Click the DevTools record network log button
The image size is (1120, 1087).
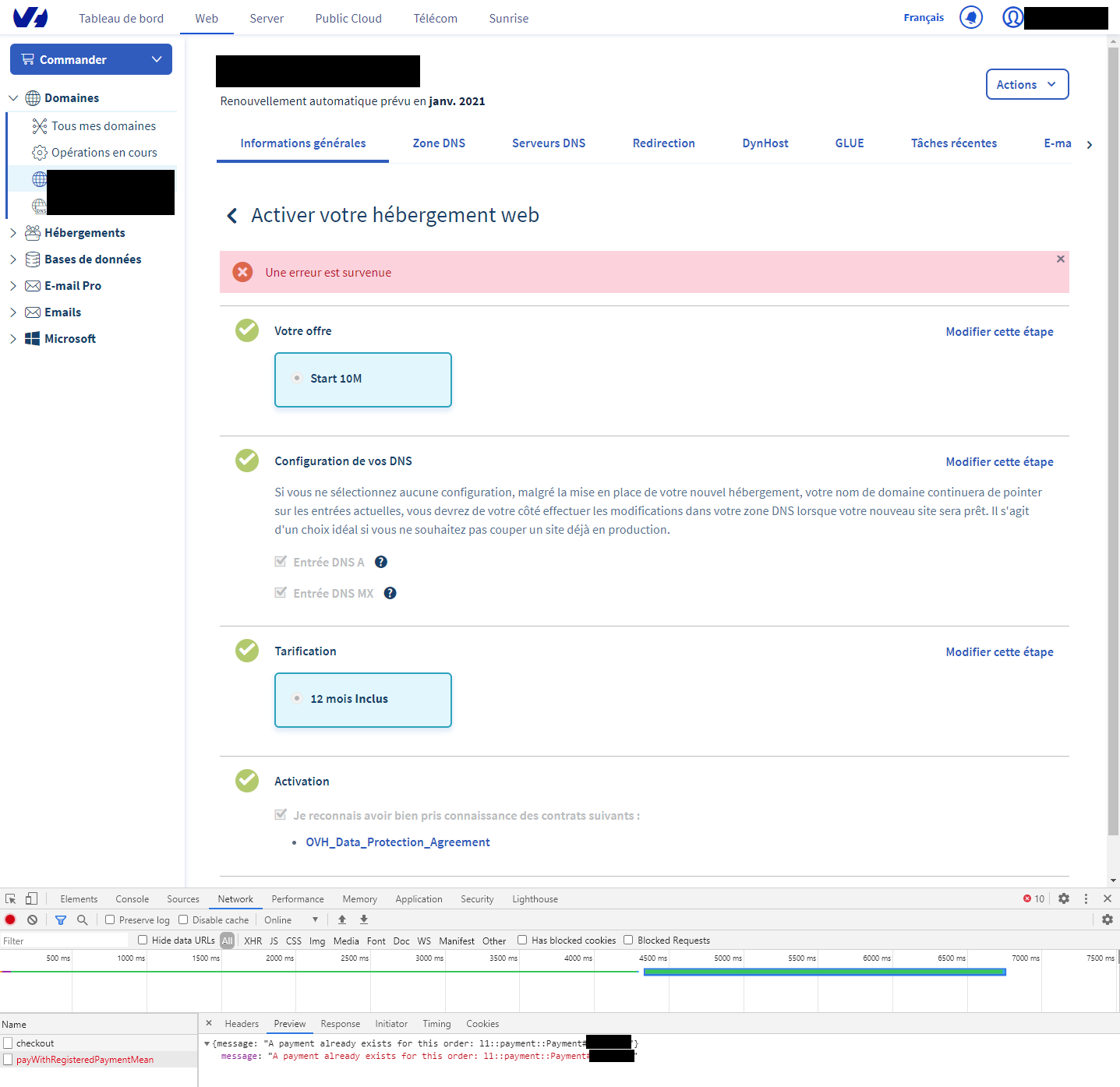[10, 919]
